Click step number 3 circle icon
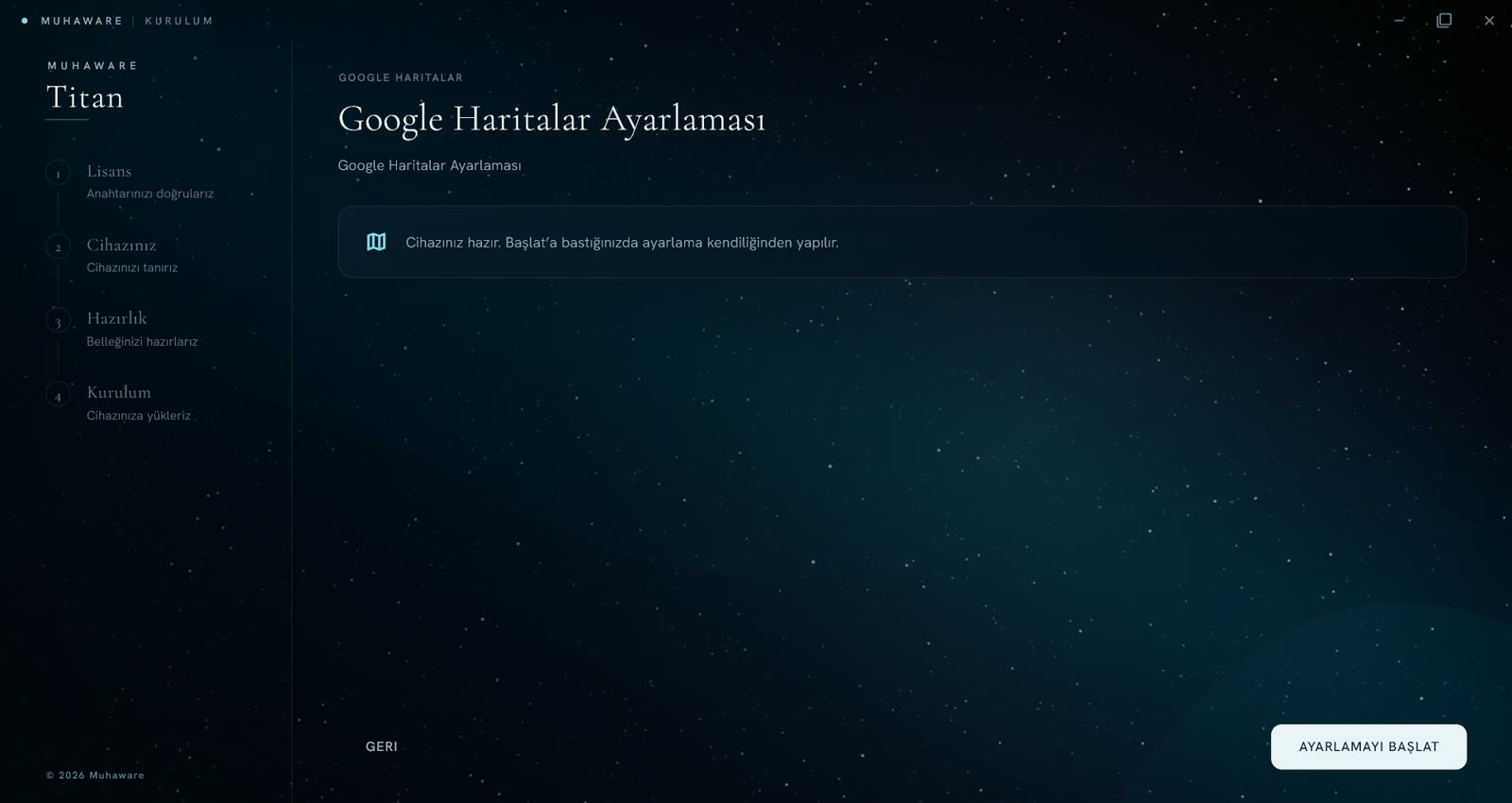This screenshot has width=1512, height=803. [58, 320]
